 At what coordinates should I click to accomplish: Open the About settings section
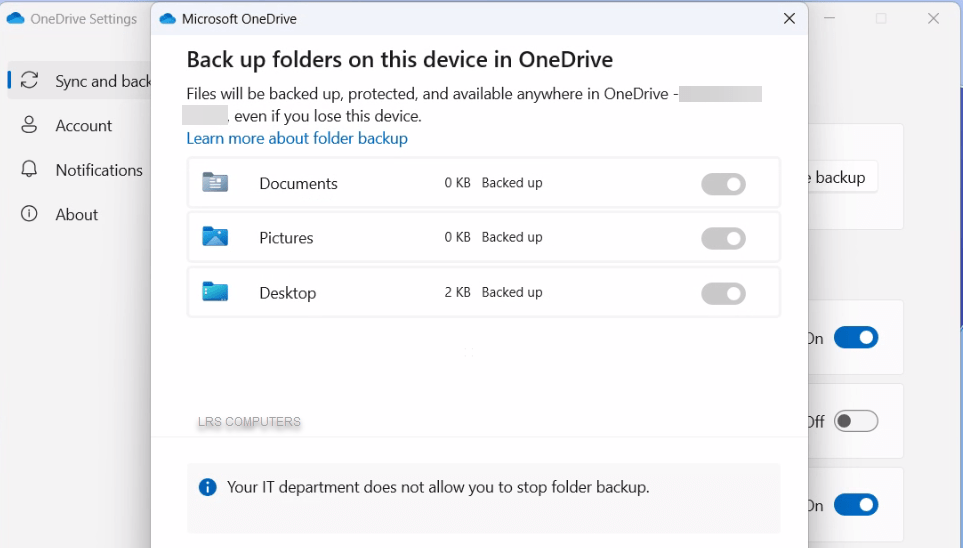pos(76,214)
